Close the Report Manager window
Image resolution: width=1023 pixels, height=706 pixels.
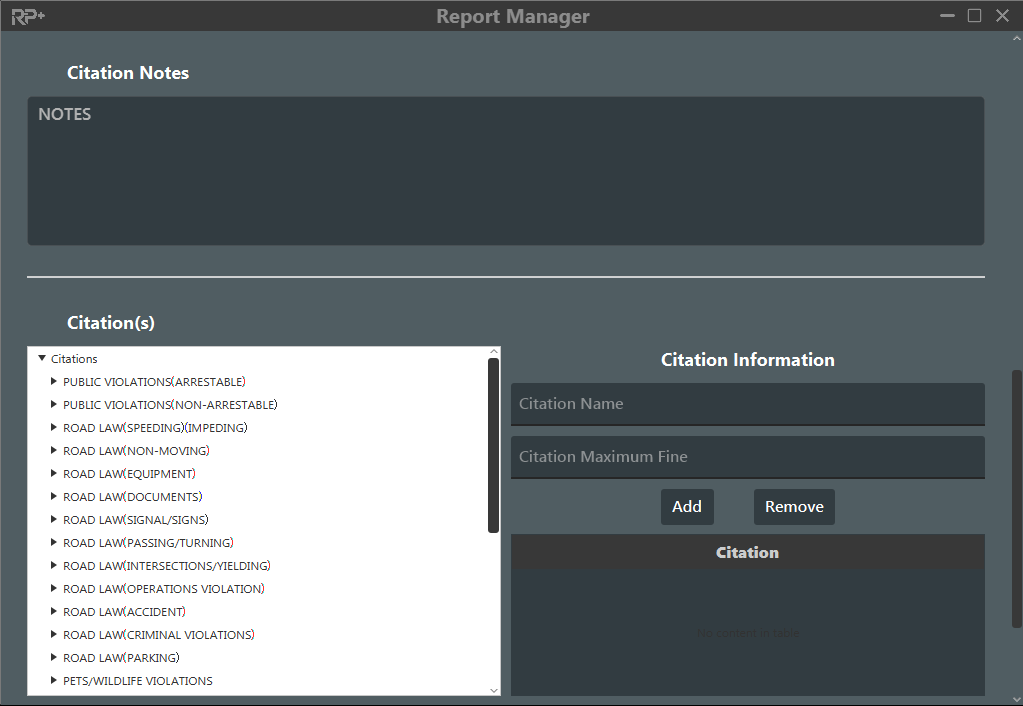click(1002, 16)
